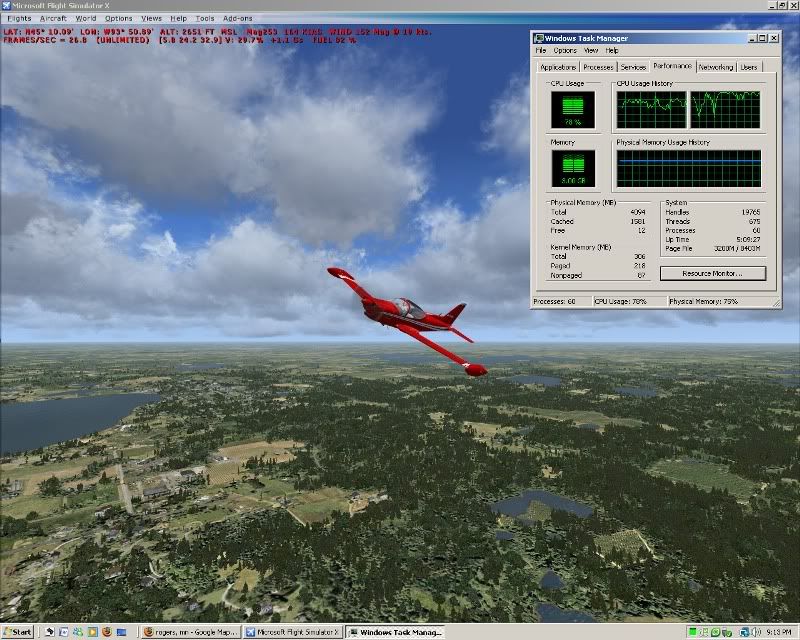Switch to the Networking tab
Viewport: 800px width, 640px height.
point(715,67)
